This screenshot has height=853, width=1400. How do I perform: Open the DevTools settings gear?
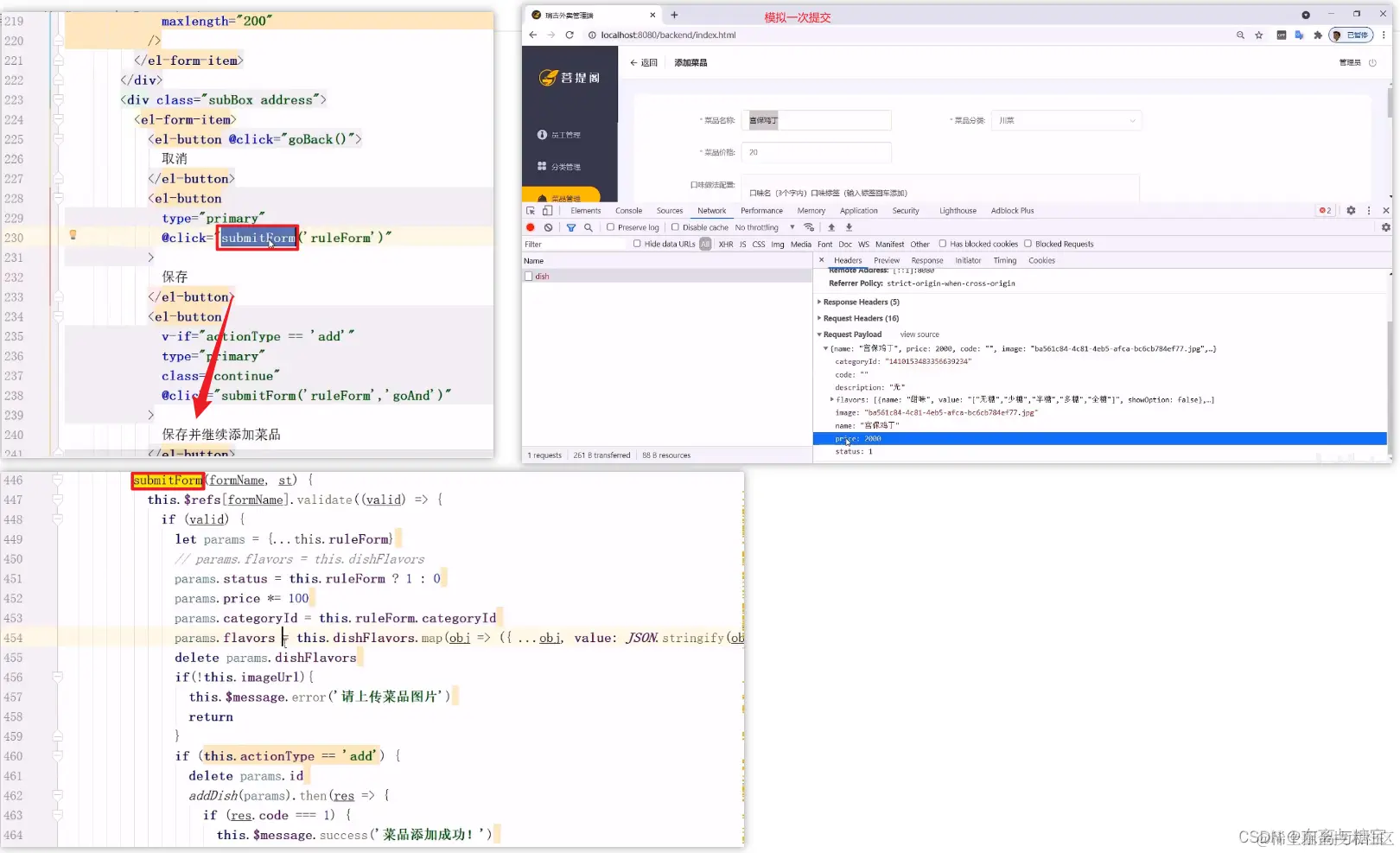pos(1351,211)
